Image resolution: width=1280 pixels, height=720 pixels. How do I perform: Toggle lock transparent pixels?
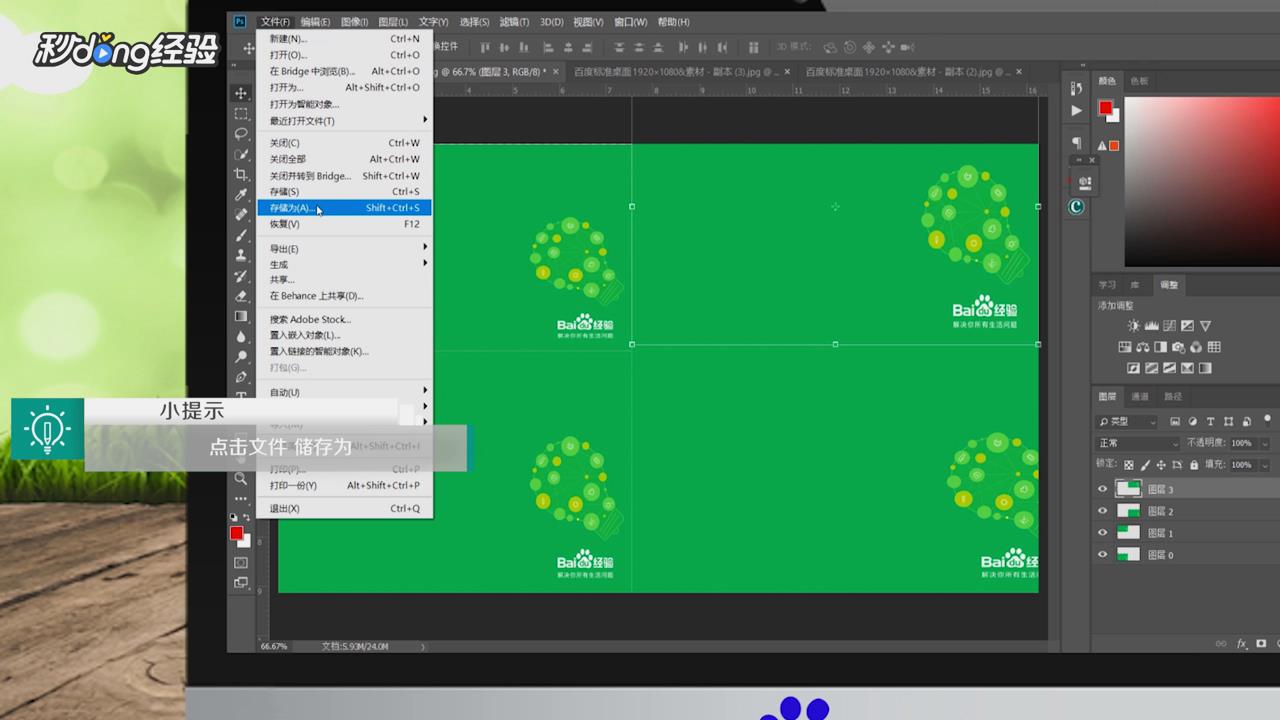(x=1129, y=465)
